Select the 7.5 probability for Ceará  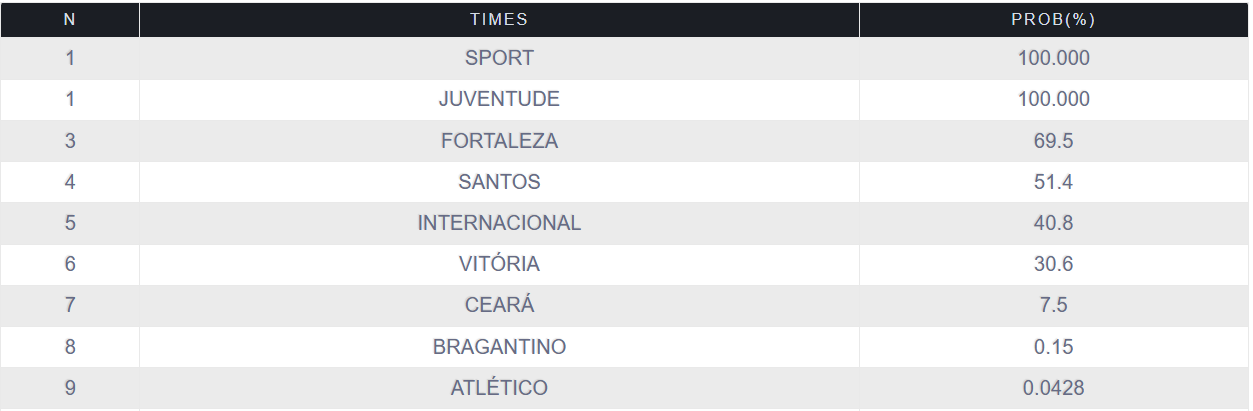pyautogui.click(x=1053, y=305)
